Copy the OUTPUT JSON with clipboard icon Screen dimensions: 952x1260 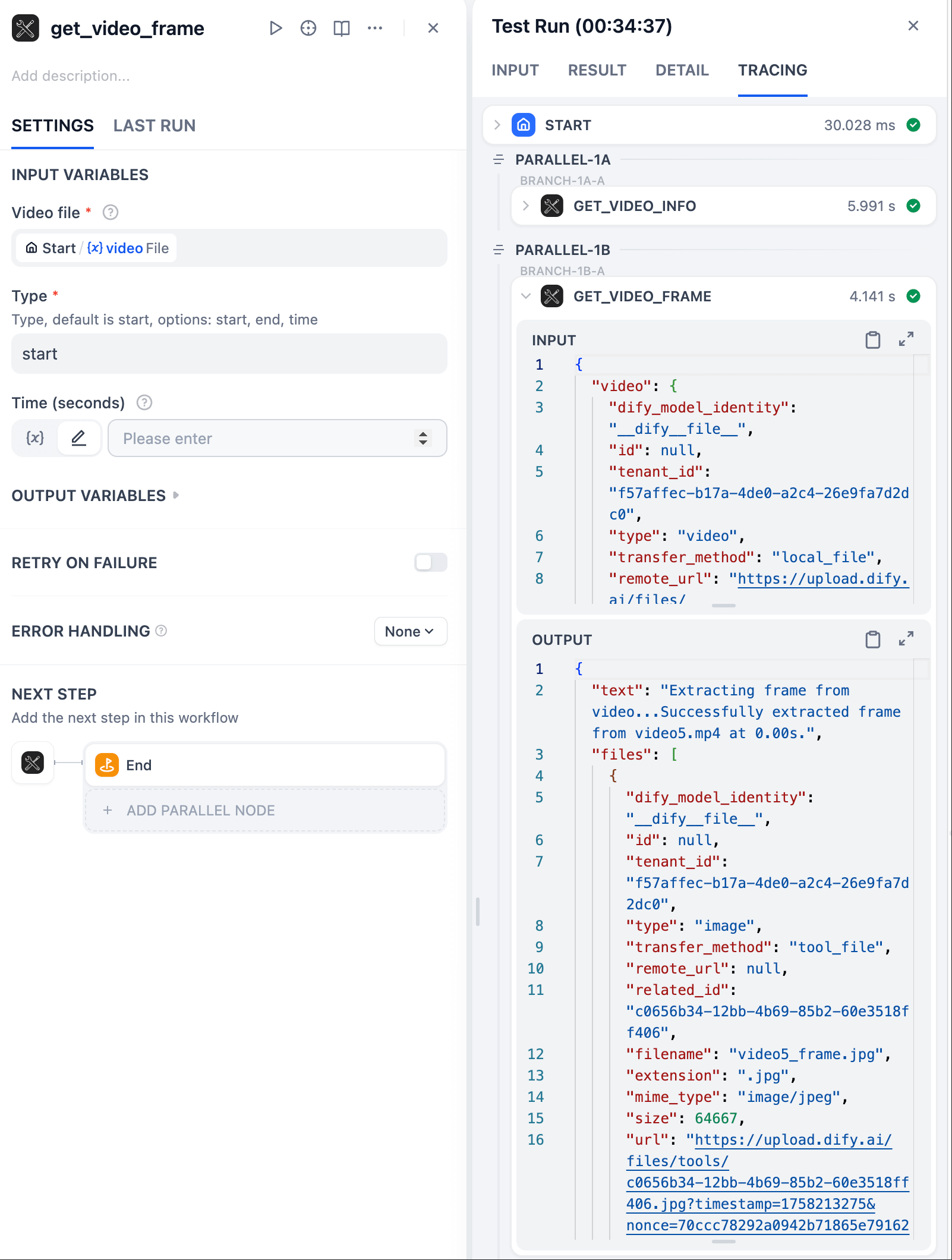pos(872,640)
